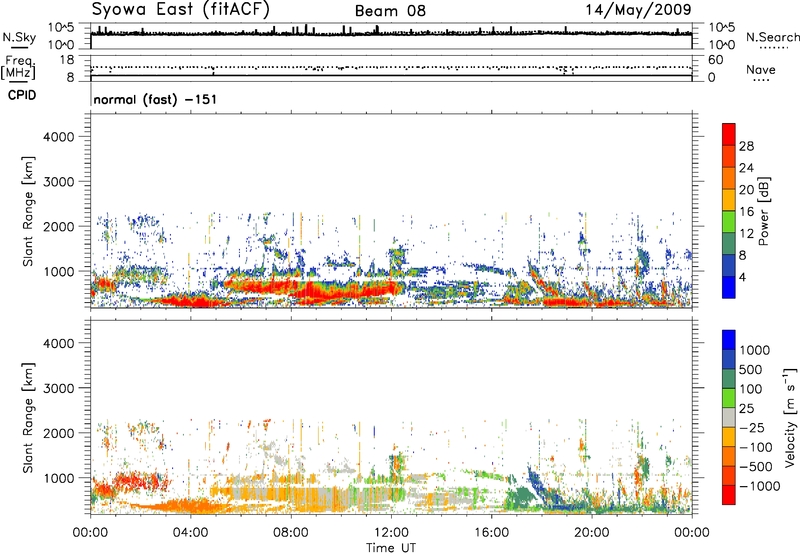
Task: Click the '1000' tick on Velocity colorbar
Action: click(x=755, y=350)
